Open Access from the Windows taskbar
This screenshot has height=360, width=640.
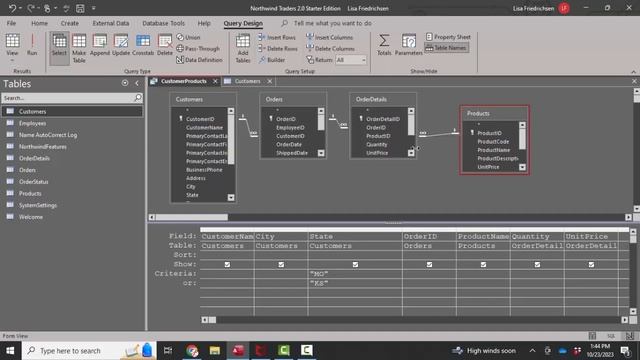pyautogui.click(x=238, y=350)
